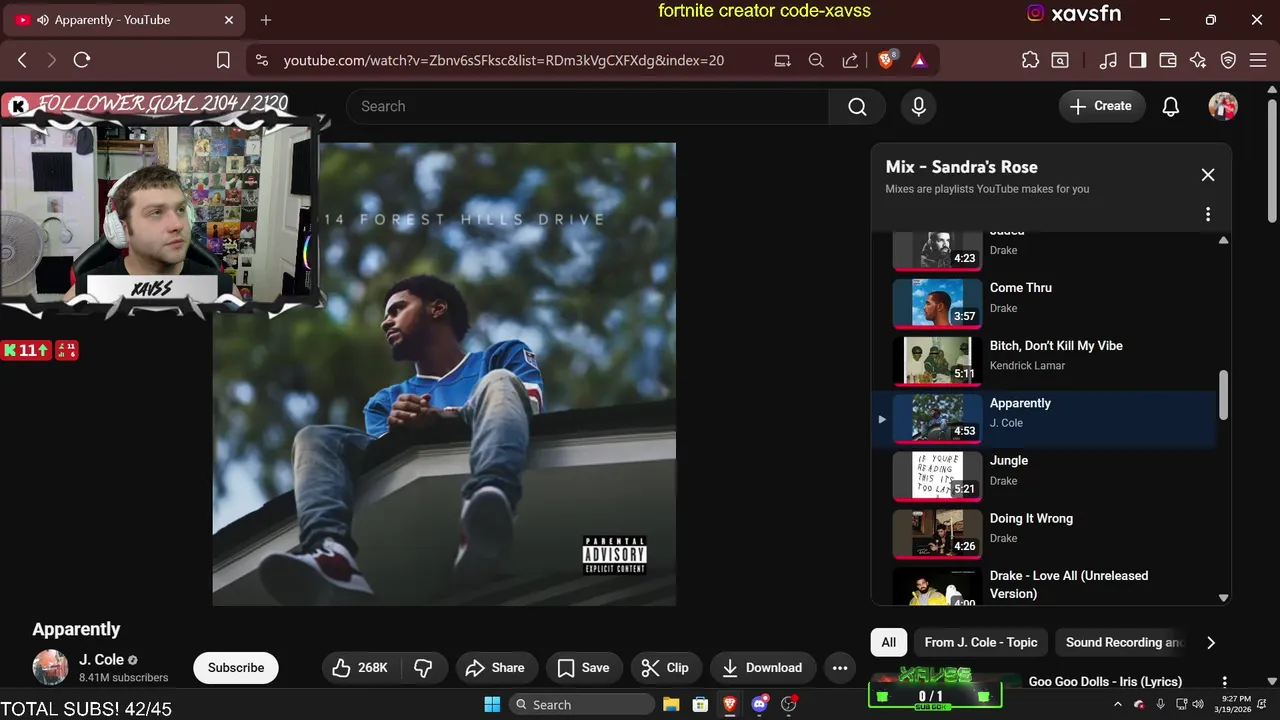Open the browser hamburger menu
Viewport: 1280px width, 720px height.
tap(1258, 60)
